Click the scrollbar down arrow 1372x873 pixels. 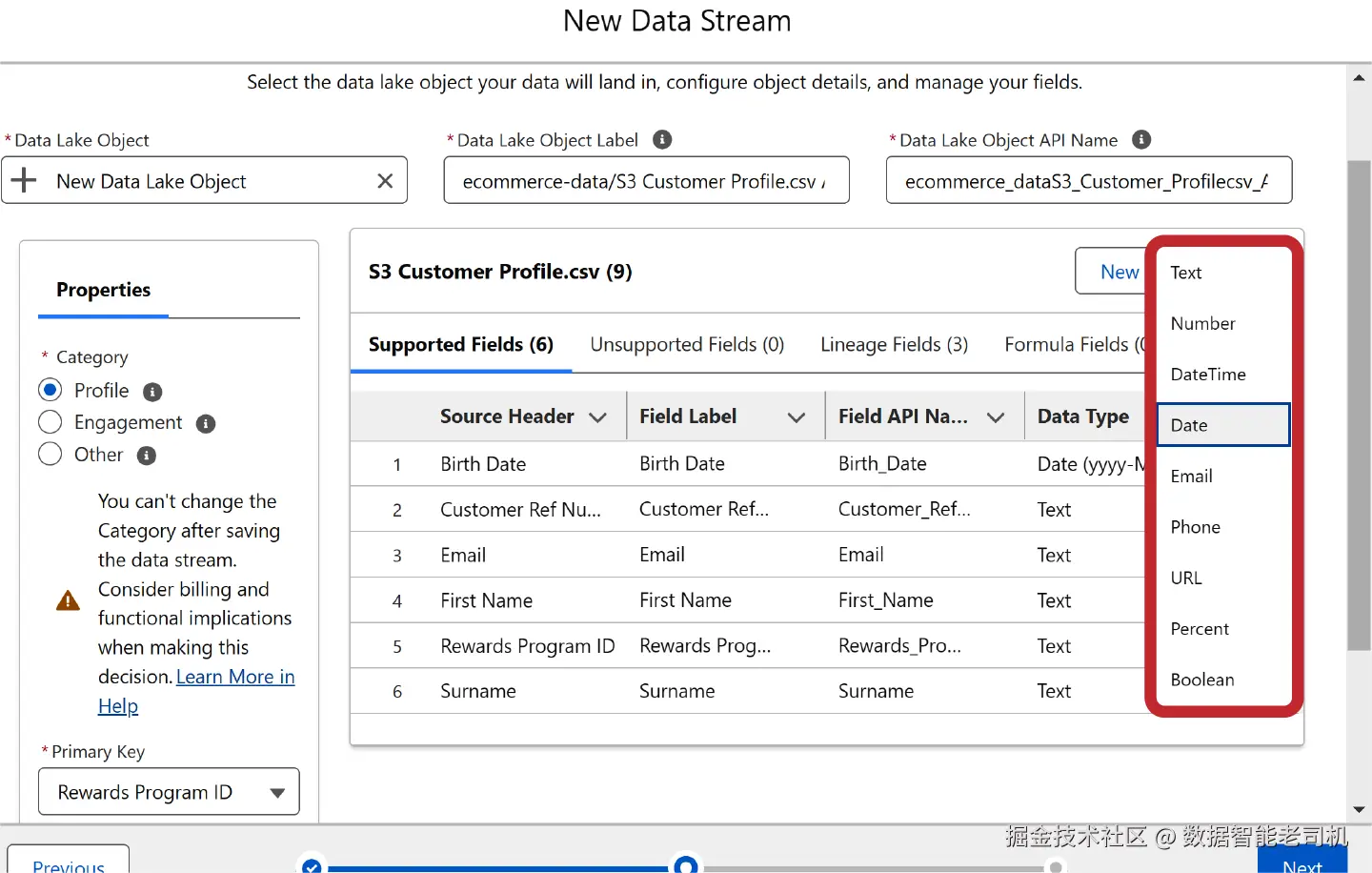[1360, 810]
